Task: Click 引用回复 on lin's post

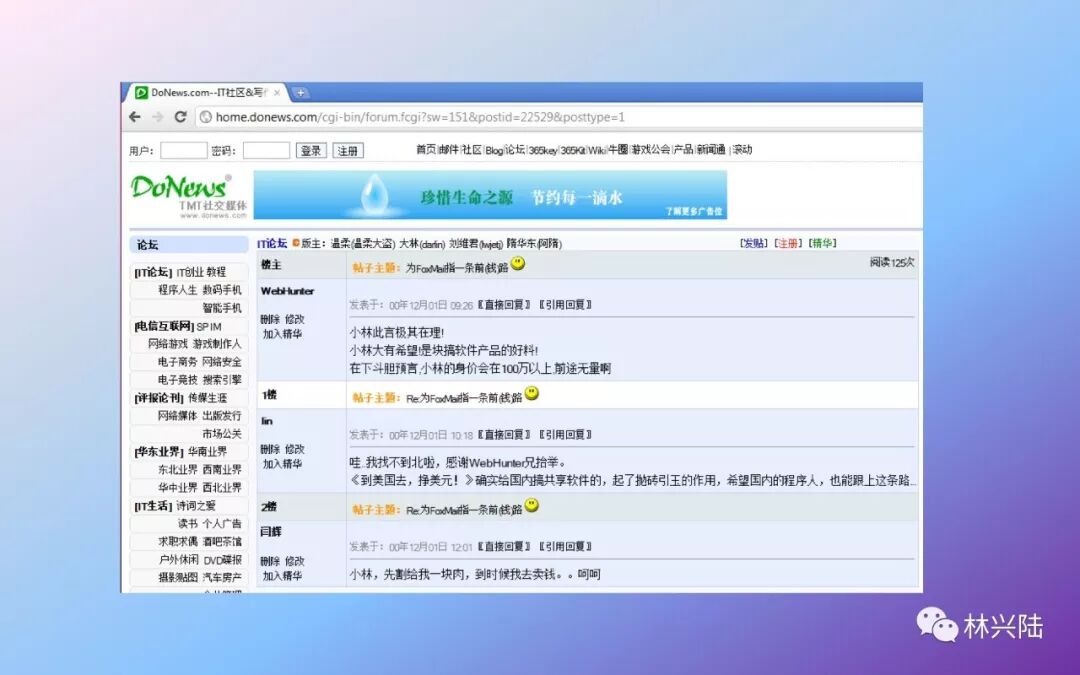Action: click(565, 435)
